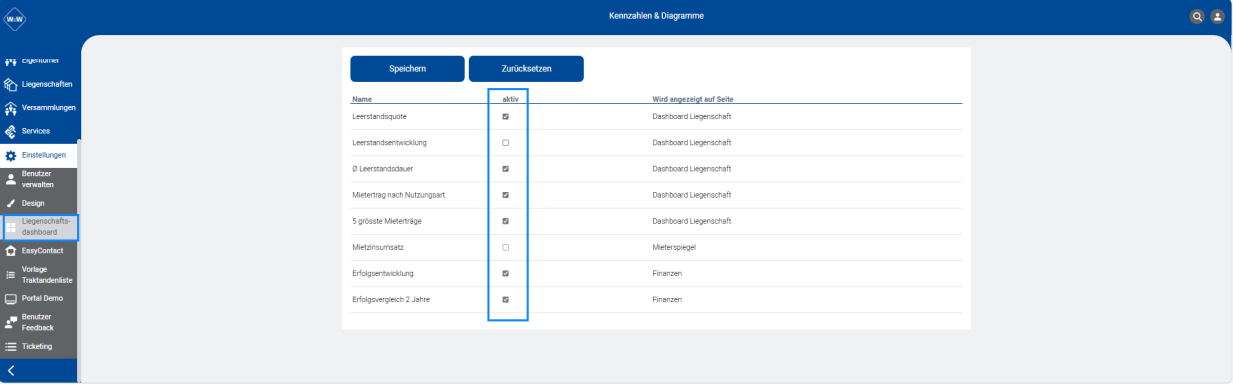The image size is (1233, 384).
Task: Select the Ø Leerstandsdauer row name
Action: pos(382,169)
